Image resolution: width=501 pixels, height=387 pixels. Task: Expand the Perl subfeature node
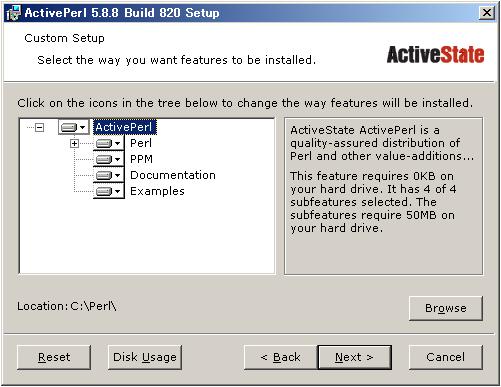coord(74,144)
